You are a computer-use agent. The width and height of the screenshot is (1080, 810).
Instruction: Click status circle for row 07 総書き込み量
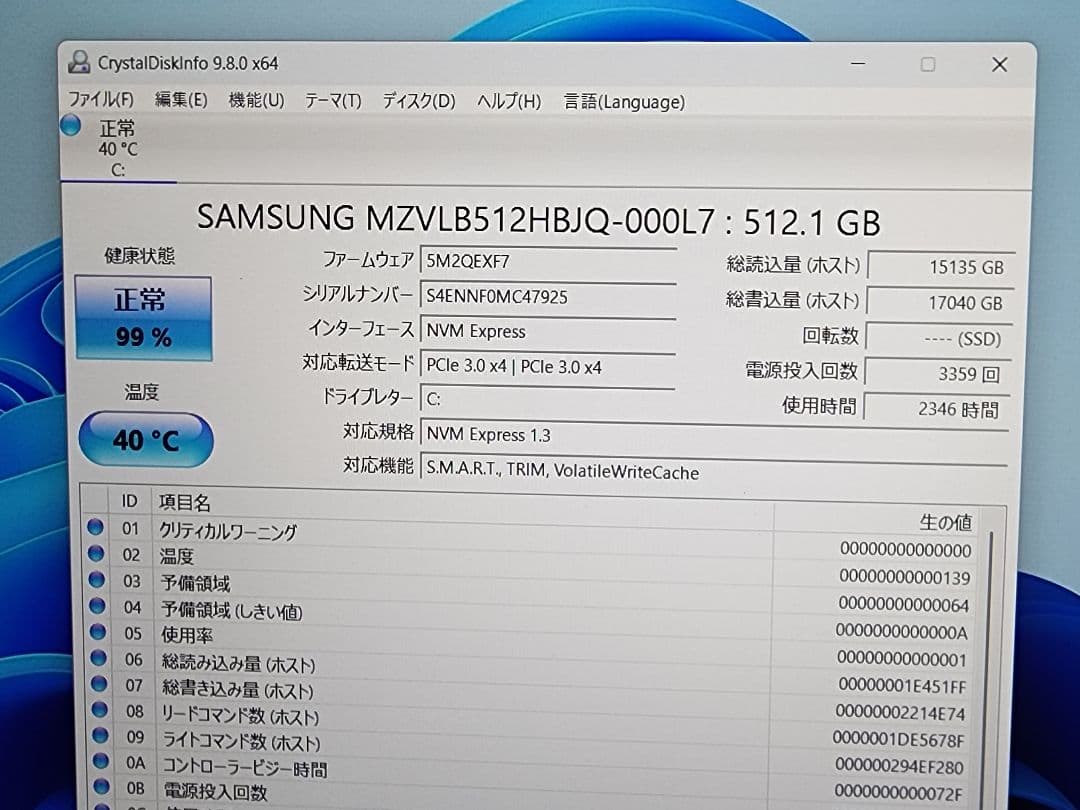tap(99, 684)
